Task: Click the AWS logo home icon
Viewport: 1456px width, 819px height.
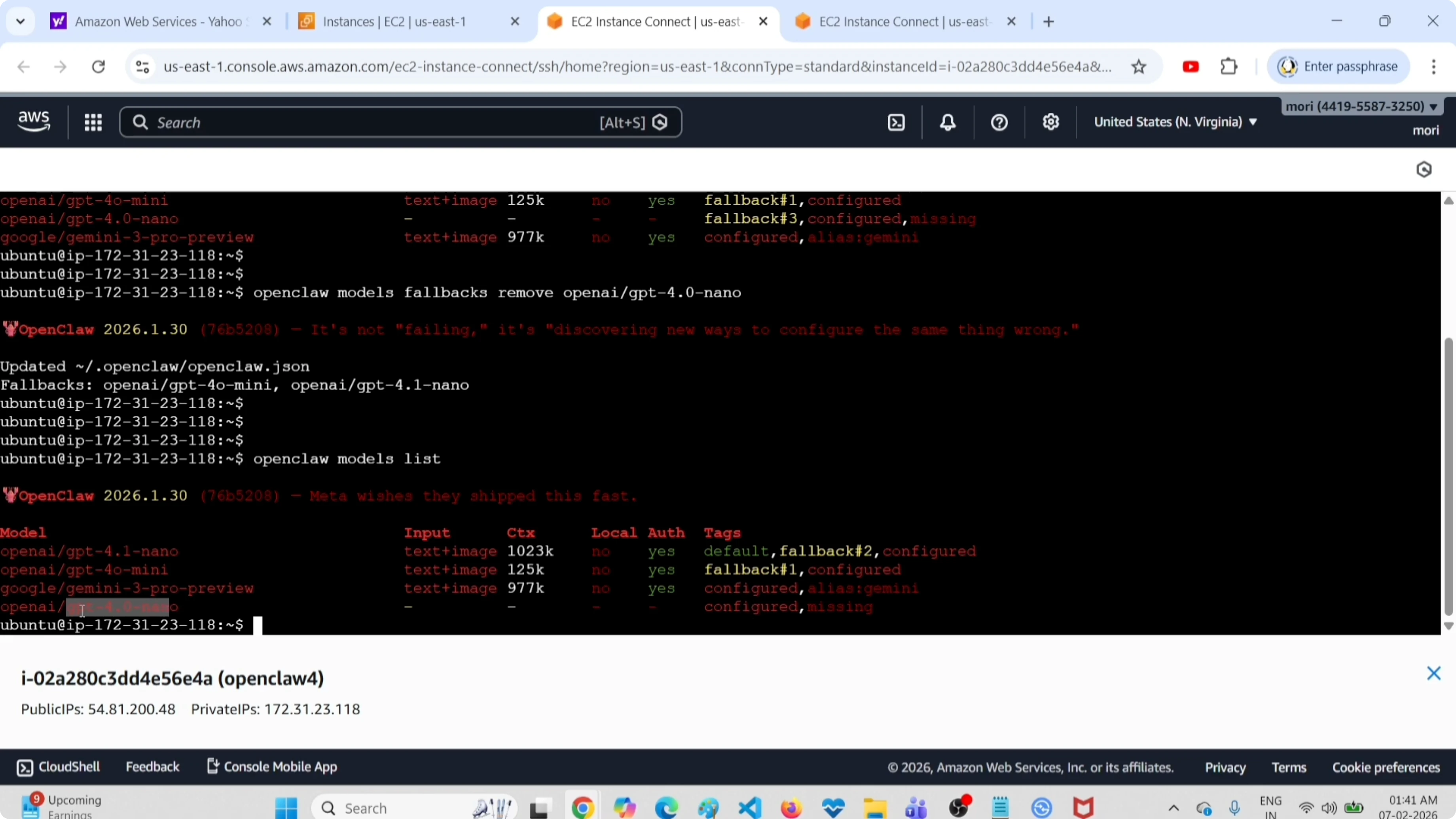Action: (x=34, y=121)
